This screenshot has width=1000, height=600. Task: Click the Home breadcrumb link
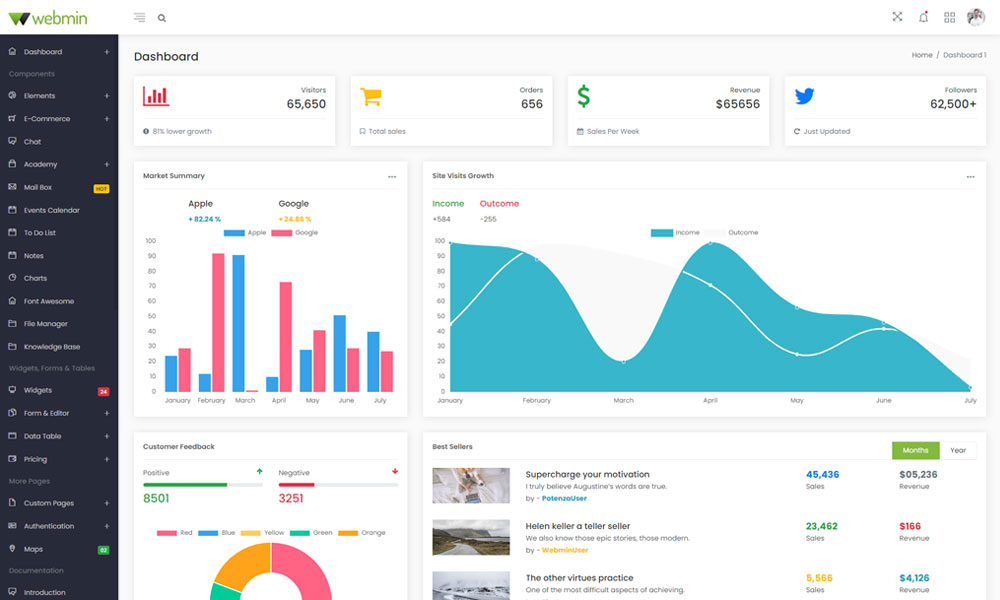[x=921, y=55]
